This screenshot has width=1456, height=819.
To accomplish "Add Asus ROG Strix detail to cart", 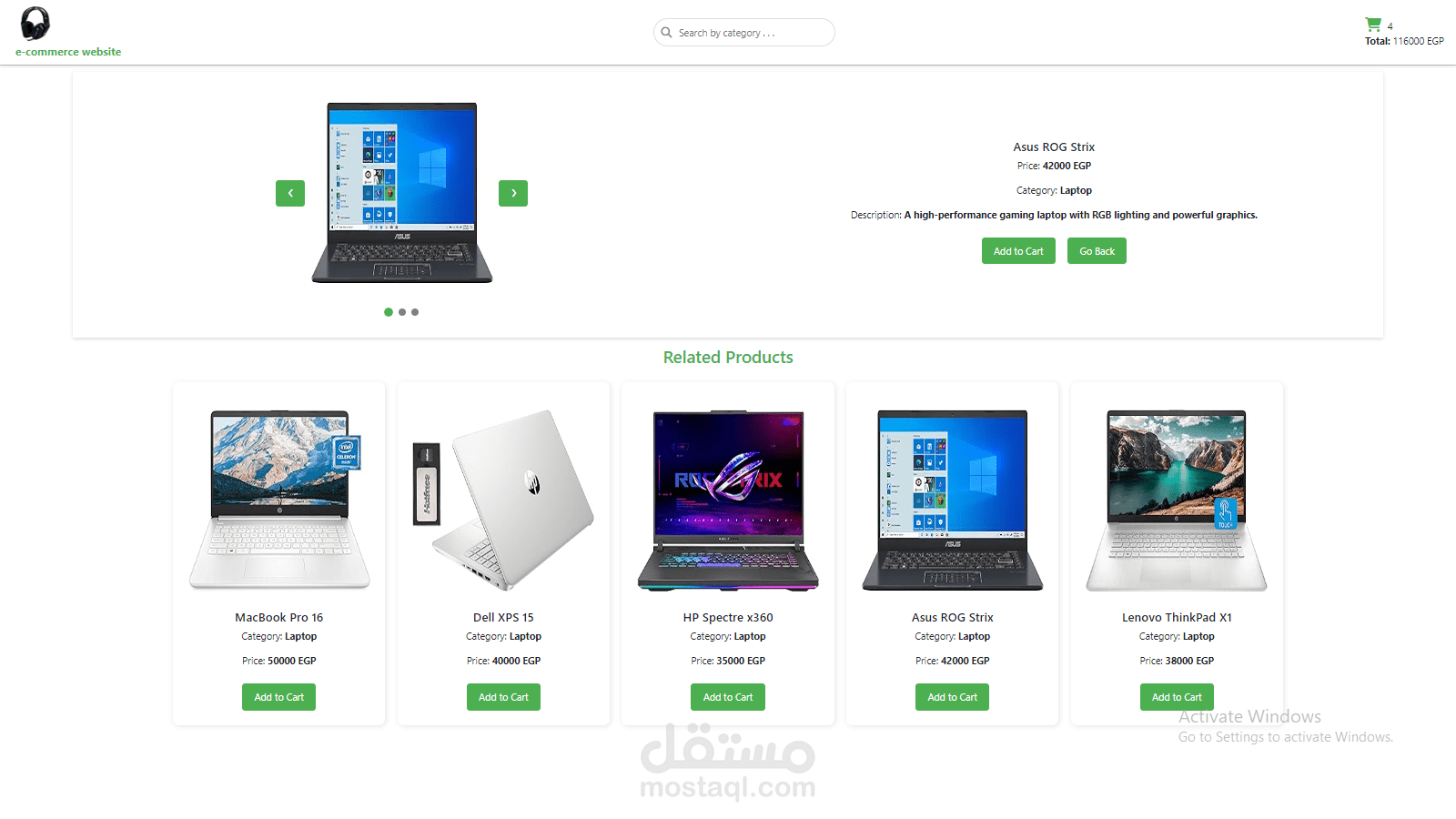I will 1018,251.
